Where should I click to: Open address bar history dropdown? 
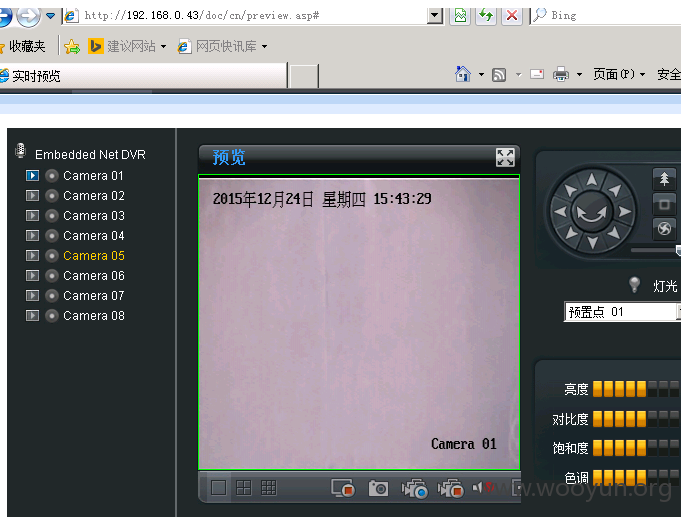434,16
